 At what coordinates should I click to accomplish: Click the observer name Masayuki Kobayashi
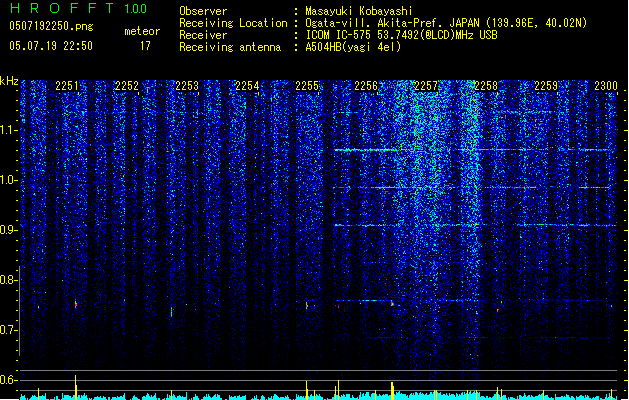[359, 11]
